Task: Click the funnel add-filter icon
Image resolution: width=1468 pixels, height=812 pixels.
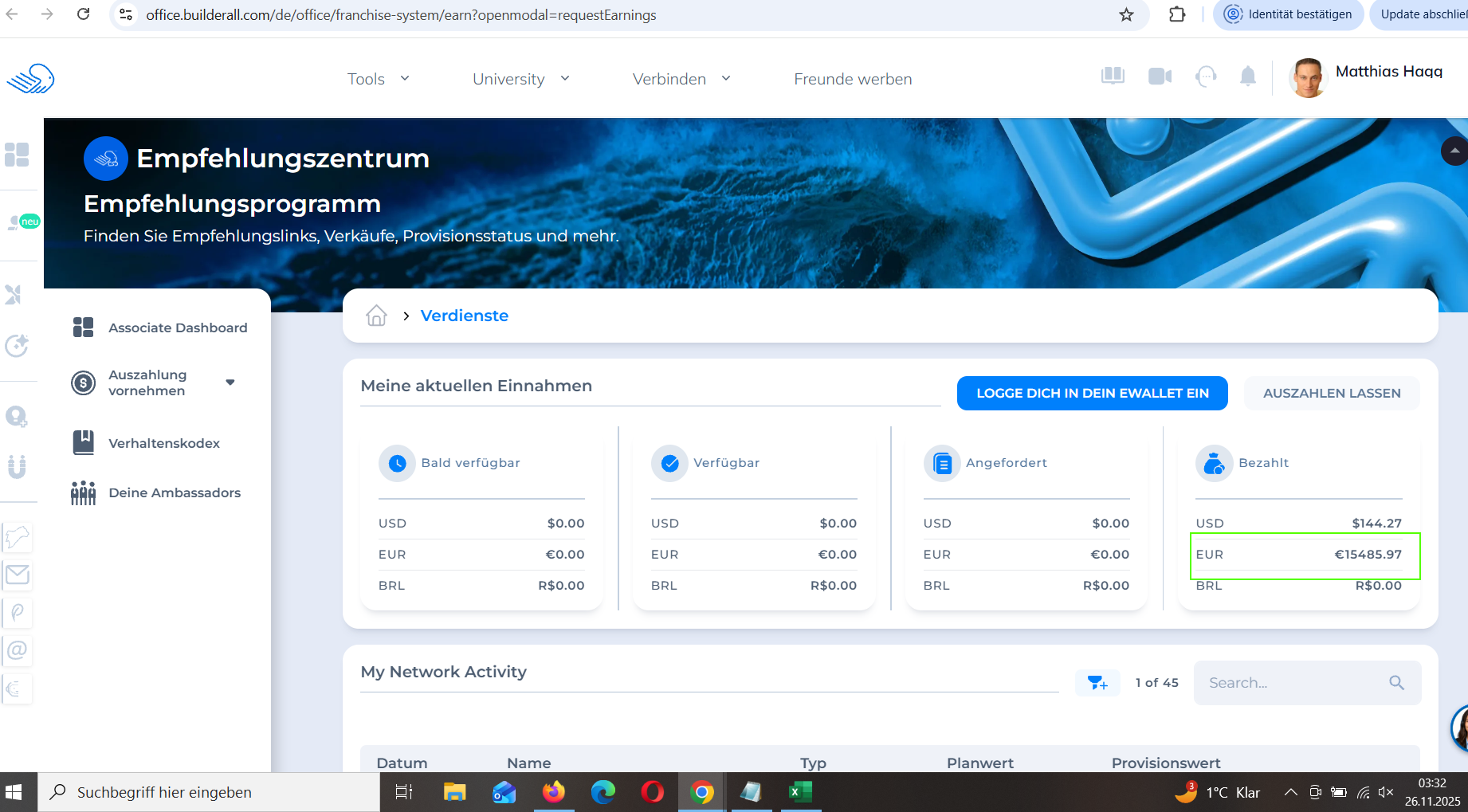Action: (x=1097, y=683)
